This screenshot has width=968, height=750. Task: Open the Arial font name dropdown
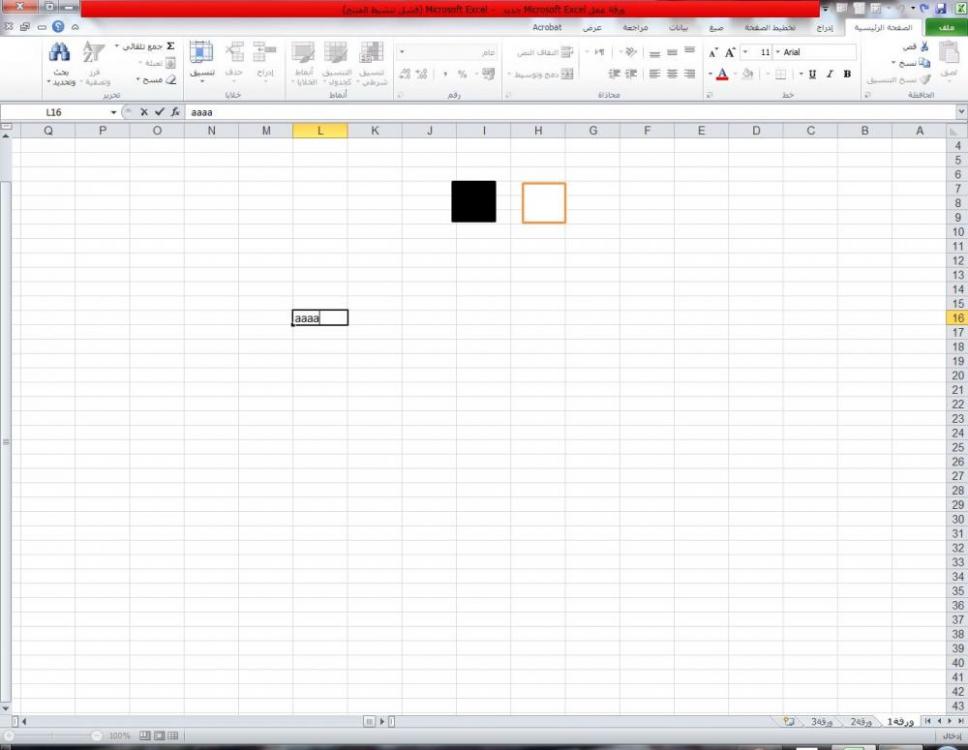[778, 52]
